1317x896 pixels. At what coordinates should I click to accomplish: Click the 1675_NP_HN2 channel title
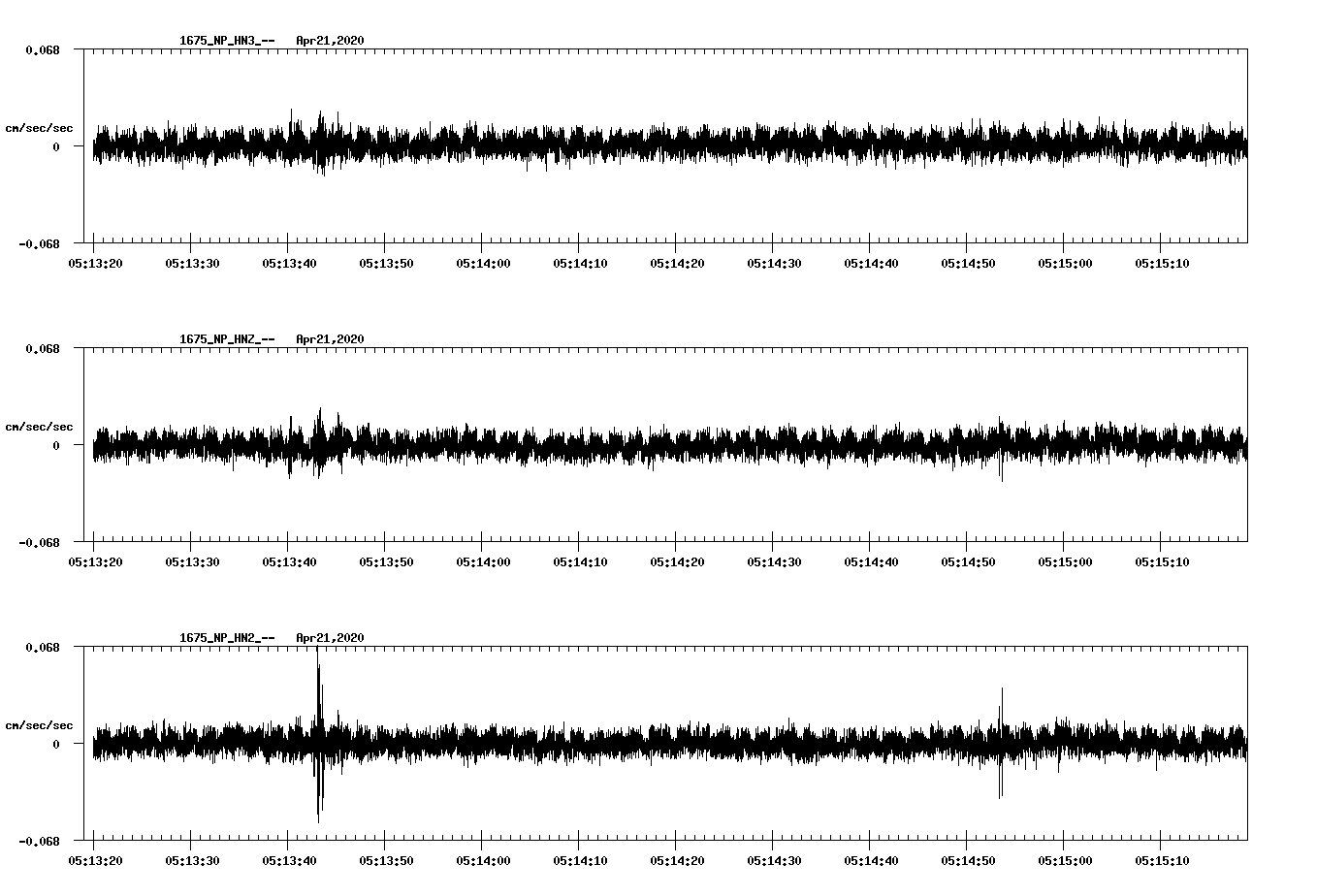point(226,638)
